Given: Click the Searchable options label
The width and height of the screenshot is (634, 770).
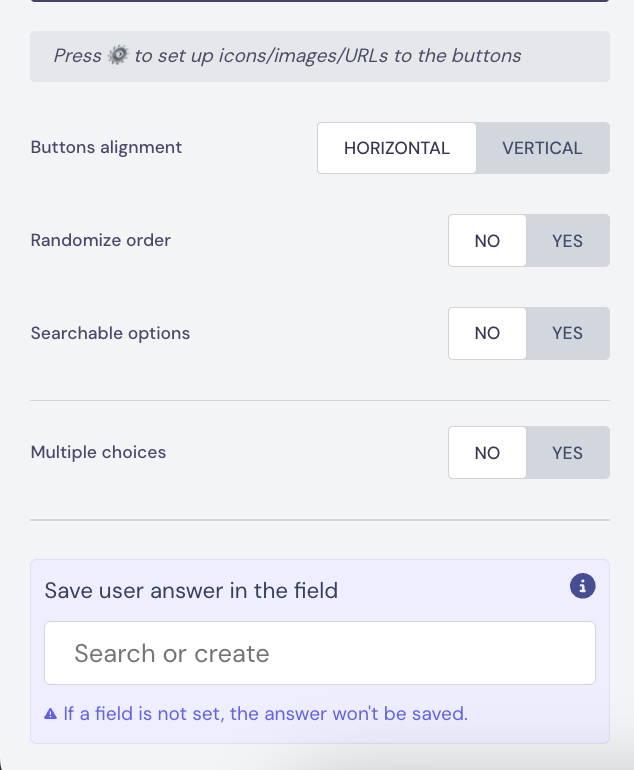Looking at the screenshot, I should 110,333.
